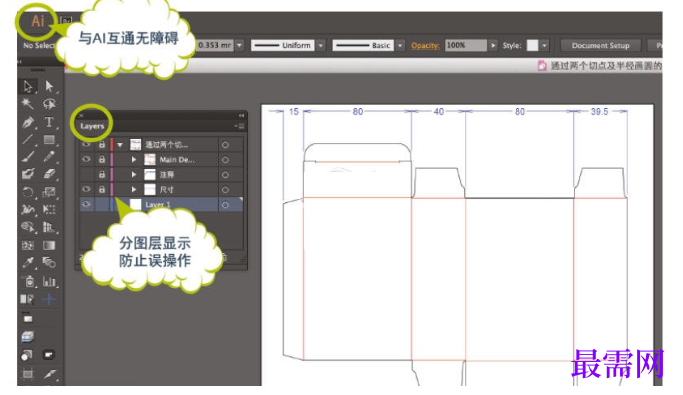Select the Type tool

(49, 122)
